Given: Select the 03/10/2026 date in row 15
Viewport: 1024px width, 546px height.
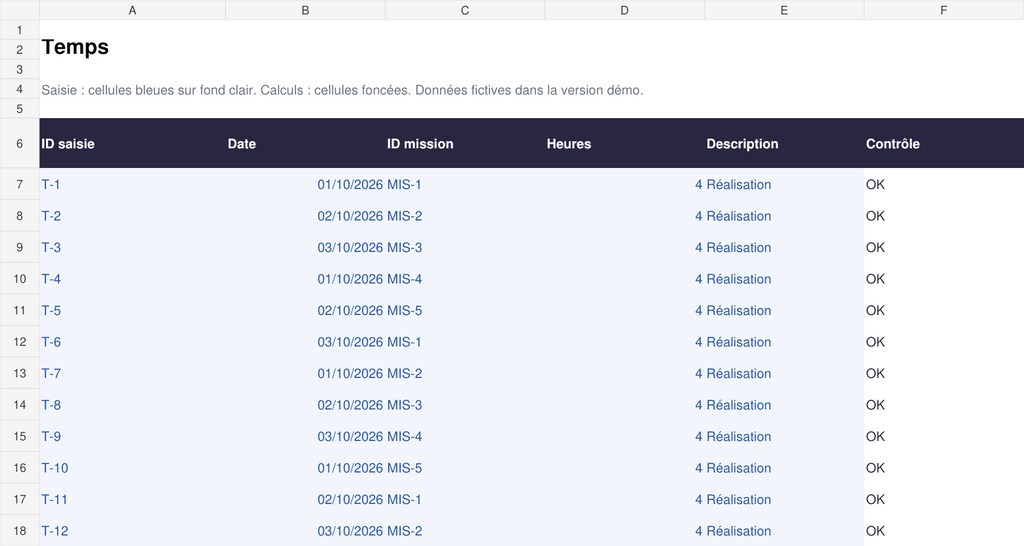Looking at the screenshot, I should pos(305,436).
